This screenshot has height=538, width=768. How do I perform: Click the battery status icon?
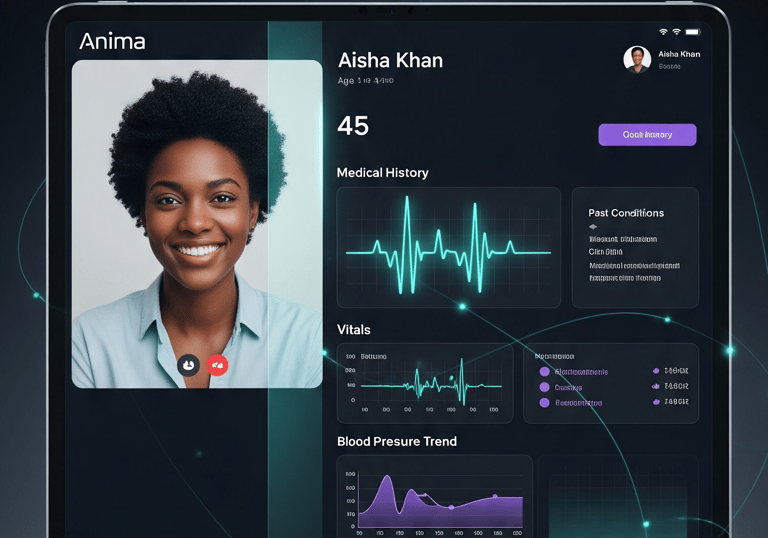[x=693, y=32]
